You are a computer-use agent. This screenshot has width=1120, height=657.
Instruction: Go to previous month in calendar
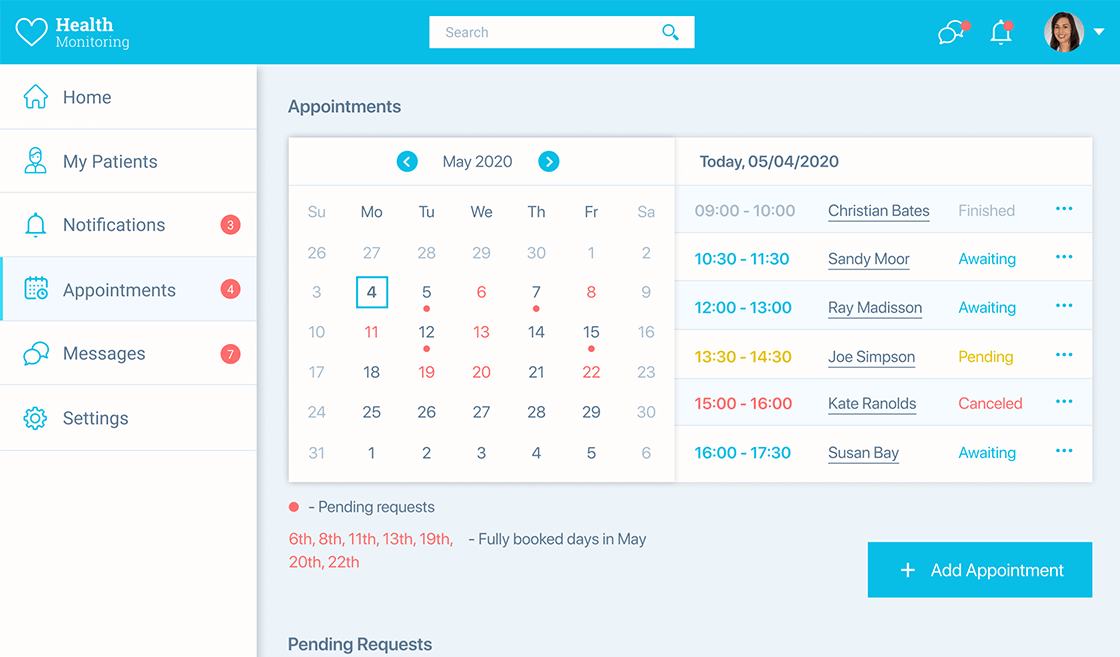click(x=407, y=161)
